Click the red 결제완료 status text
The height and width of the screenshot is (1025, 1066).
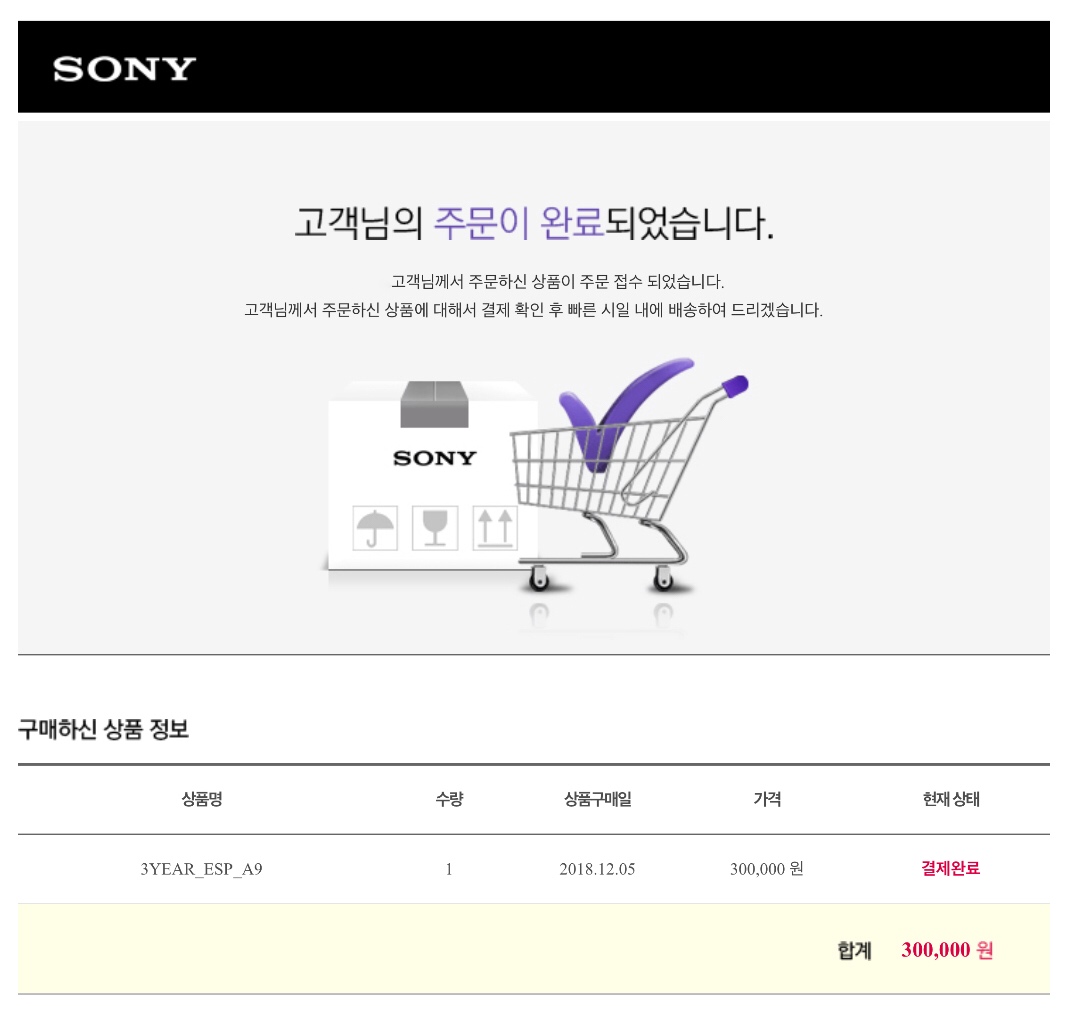950,868
